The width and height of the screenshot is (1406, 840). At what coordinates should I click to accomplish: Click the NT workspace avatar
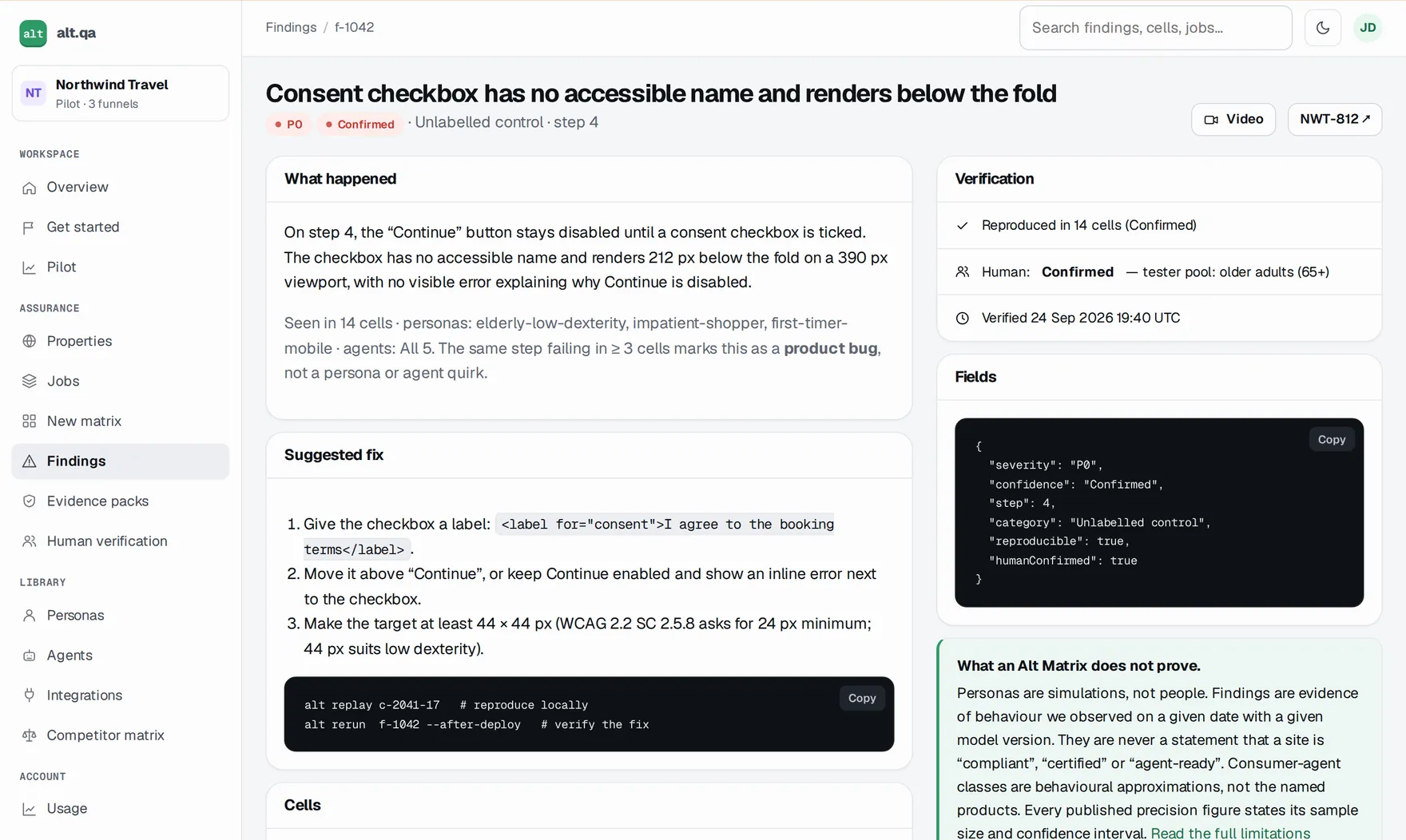34,93
